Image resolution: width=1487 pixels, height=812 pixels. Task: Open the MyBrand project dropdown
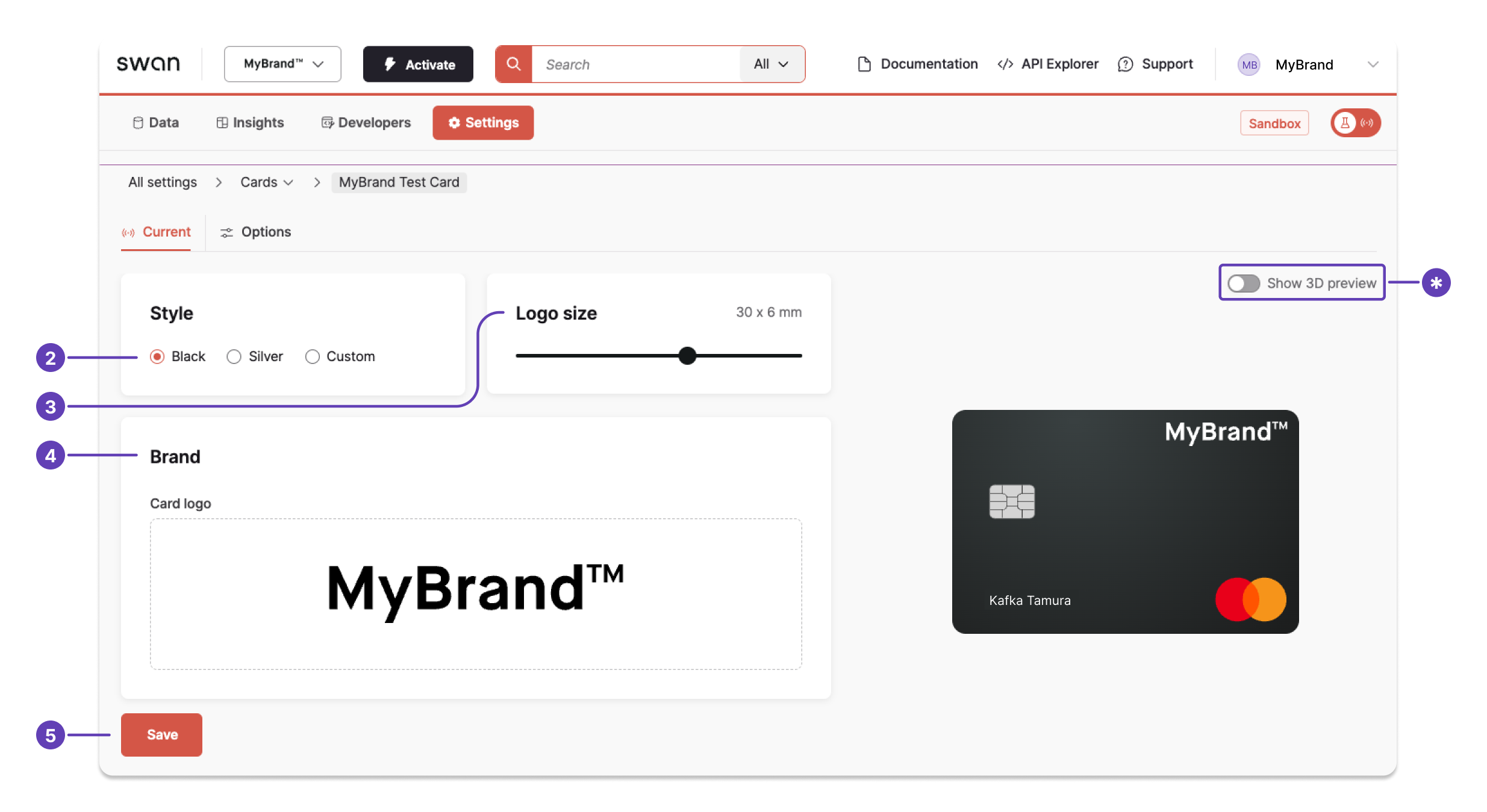[282, 64]
